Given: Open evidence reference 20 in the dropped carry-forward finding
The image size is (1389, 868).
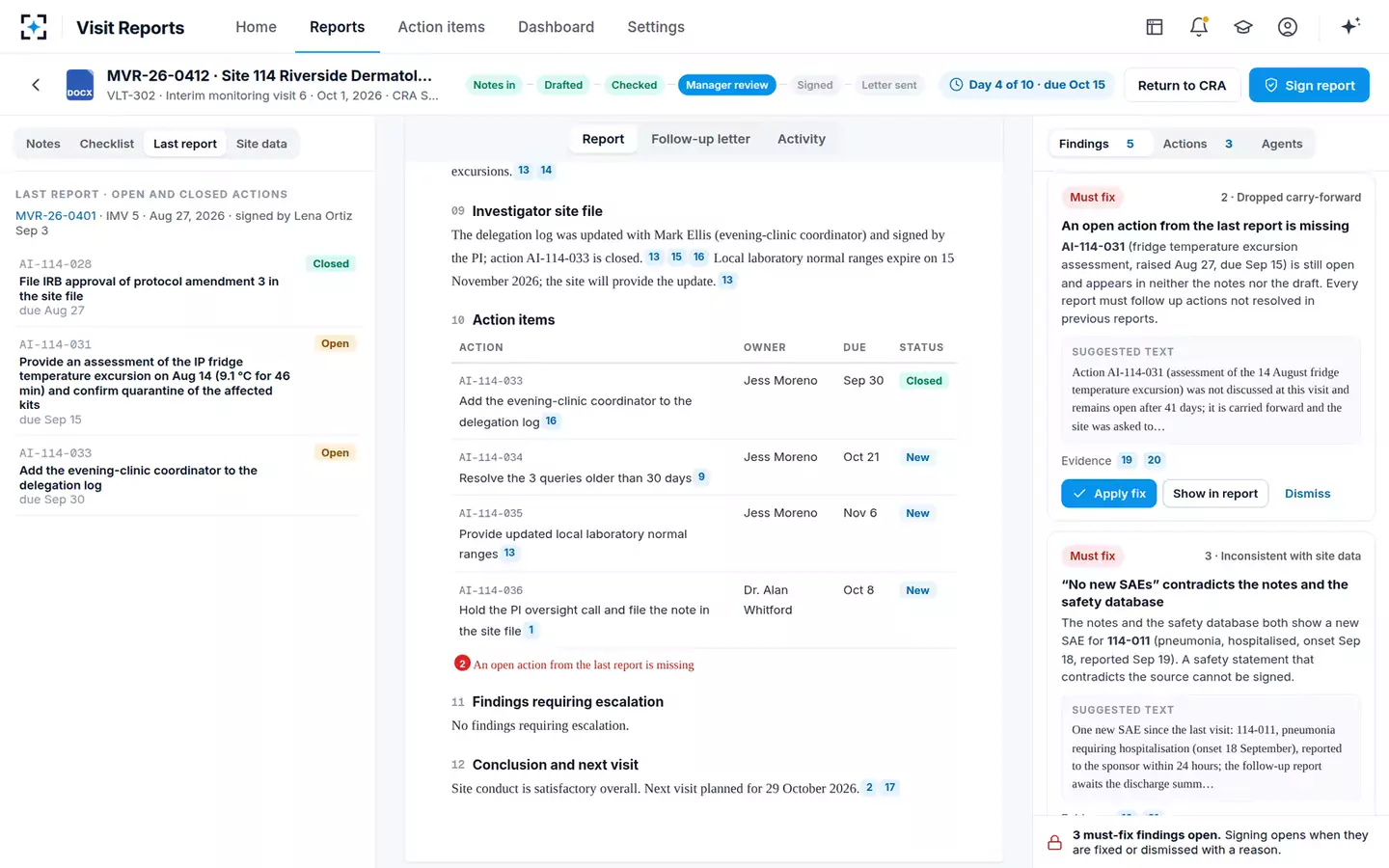Looking at the screenshot, I should point(1155,461).
